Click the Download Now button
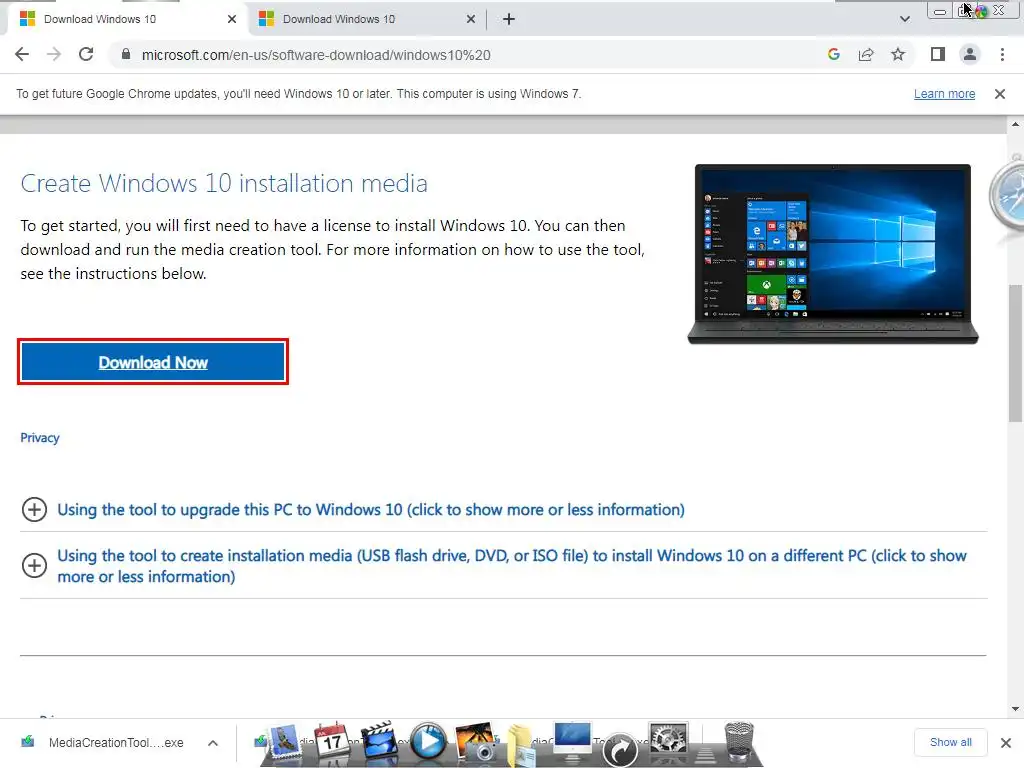This screenshot has width=1024, height=768. 153,362
